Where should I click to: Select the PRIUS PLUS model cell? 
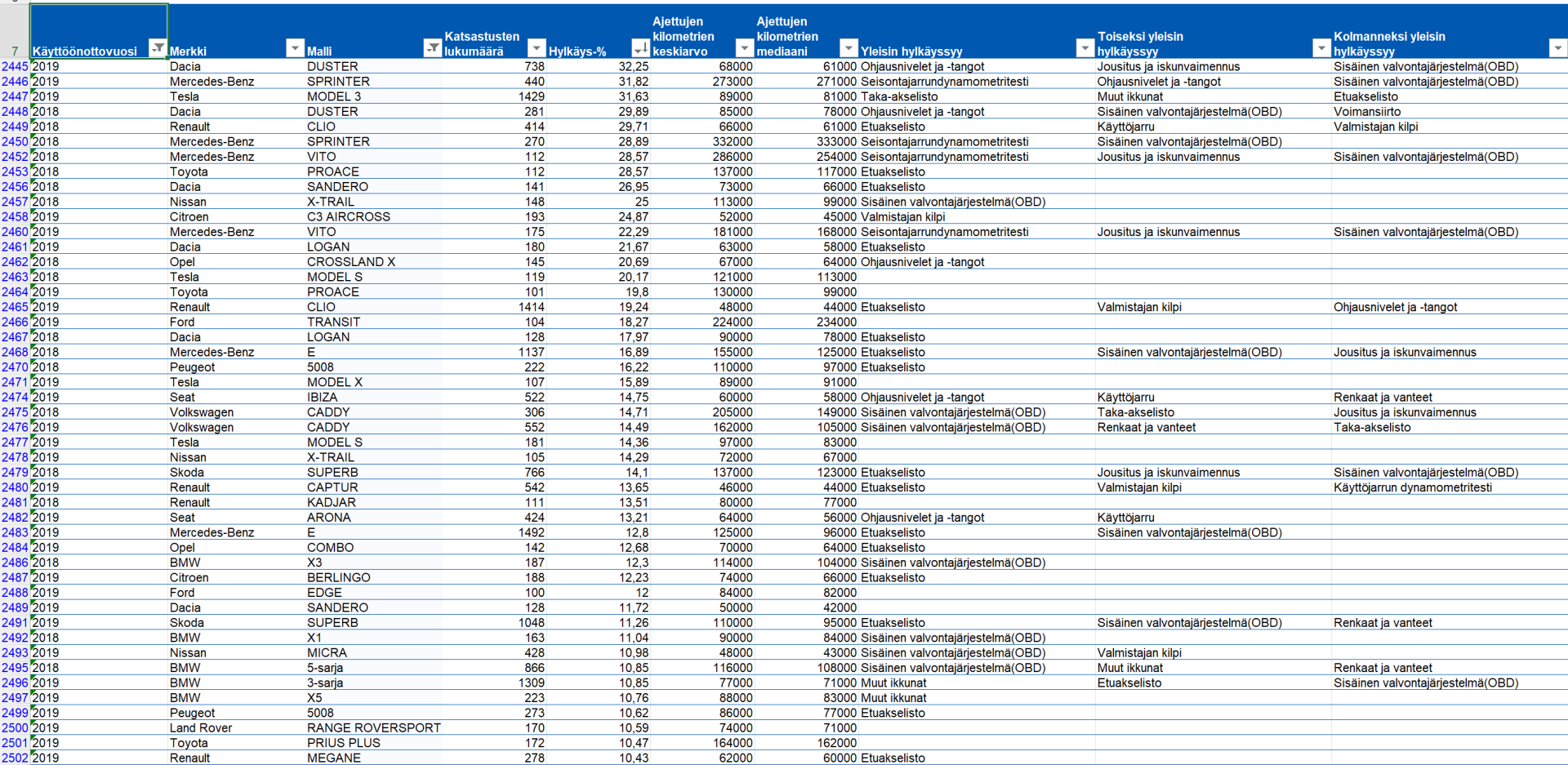click(x=343, y=743)
